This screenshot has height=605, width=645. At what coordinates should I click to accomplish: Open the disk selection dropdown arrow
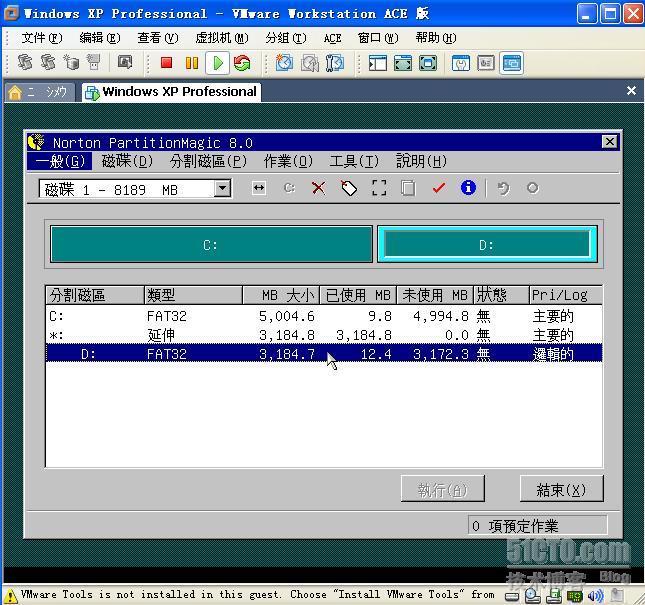coord(222,189)
